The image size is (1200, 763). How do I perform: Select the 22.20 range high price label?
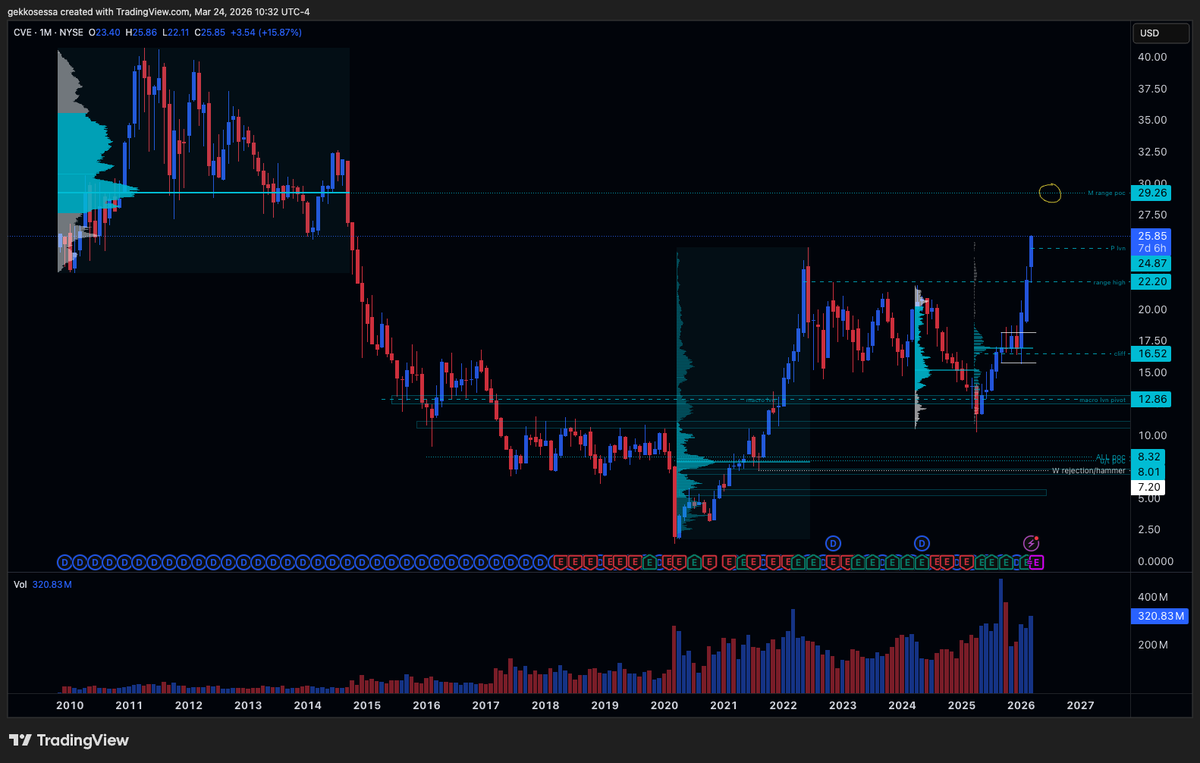(x=1153, y=282)
